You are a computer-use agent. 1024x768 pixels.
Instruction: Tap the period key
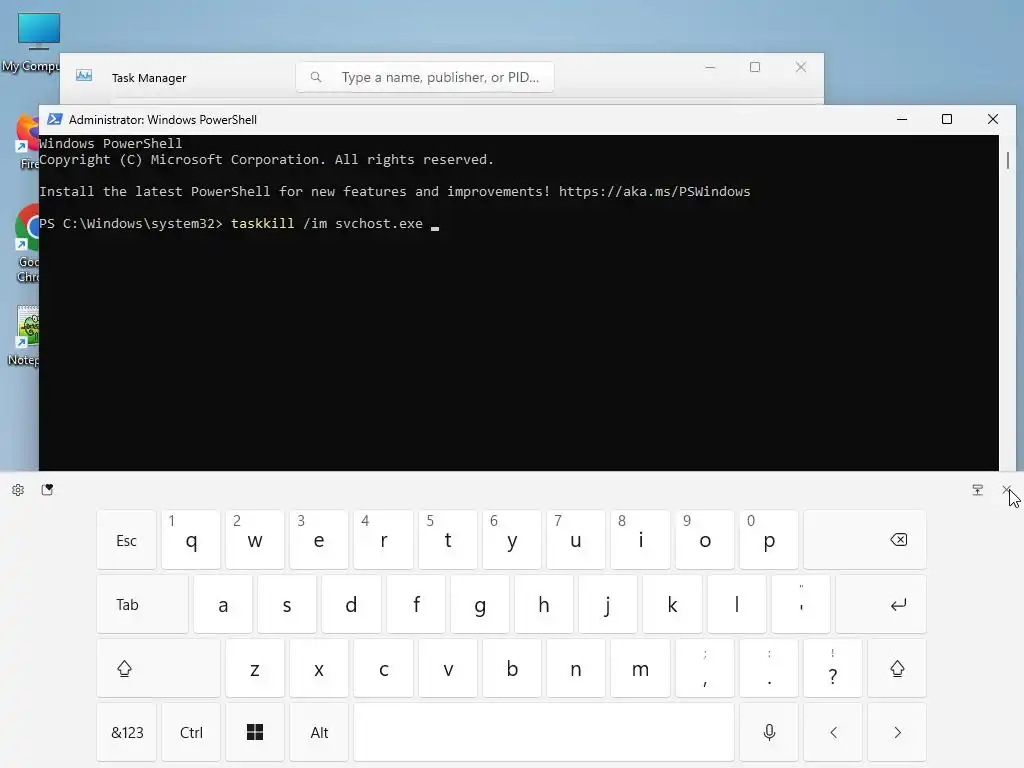point(769,668)
